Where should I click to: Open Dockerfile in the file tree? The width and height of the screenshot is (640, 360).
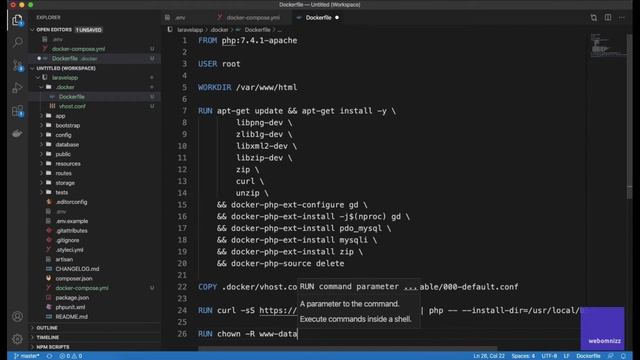[x=71, y=97]
